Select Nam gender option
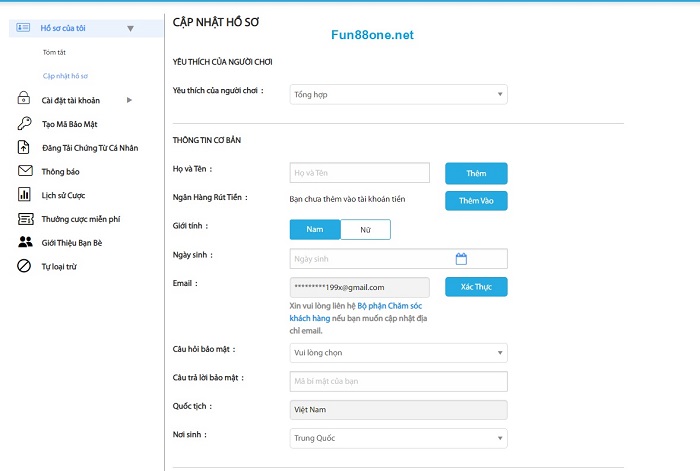Image resolution: width=700 pixels, height=471 pixels. (x=315, y=230)
